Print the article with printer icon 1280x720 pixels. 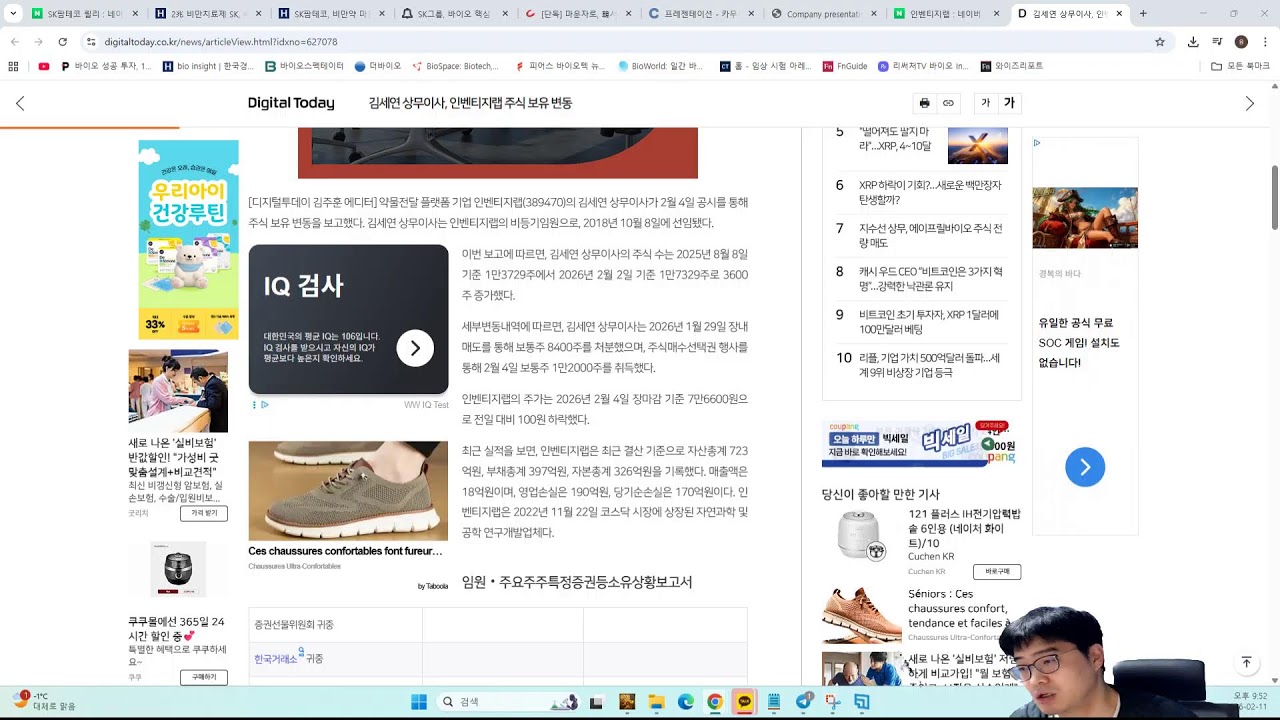(x=924, y=103)
